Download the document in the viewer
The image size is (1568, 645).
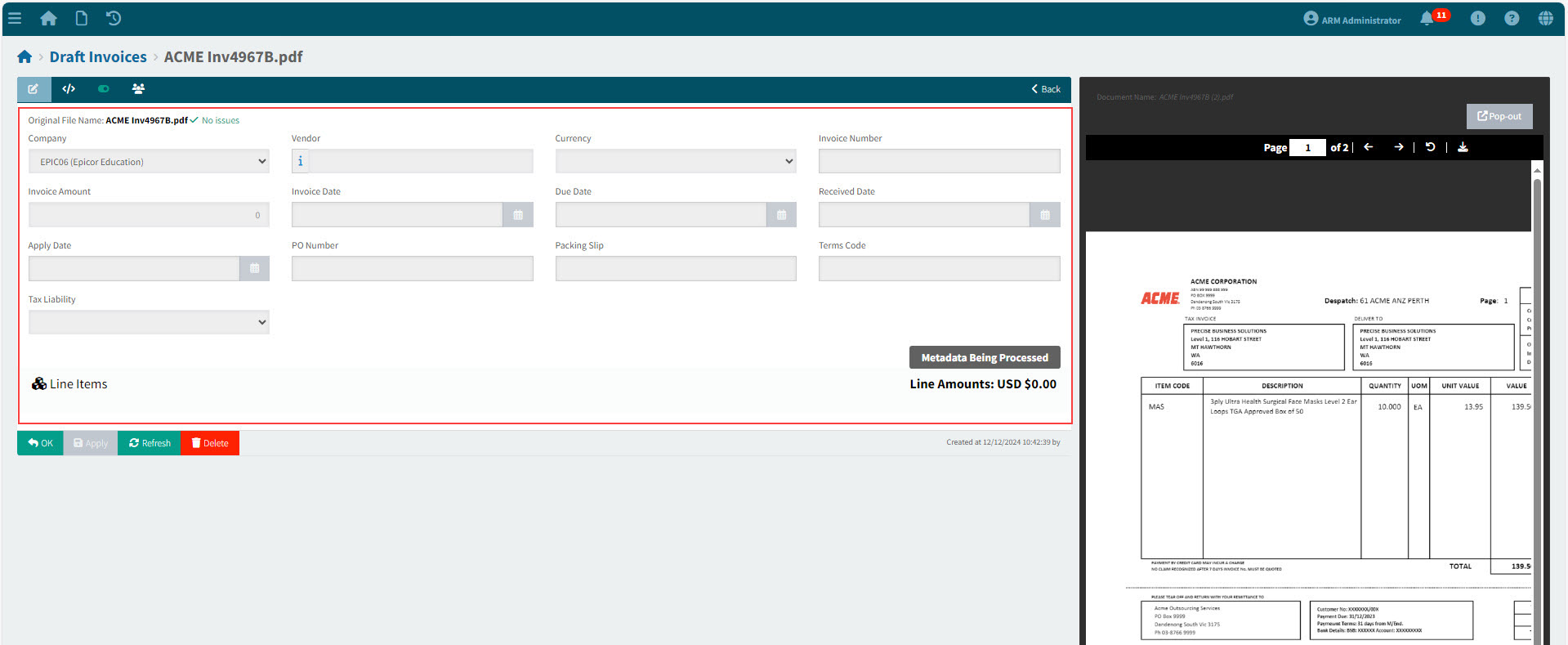[x=1463, y=147]
